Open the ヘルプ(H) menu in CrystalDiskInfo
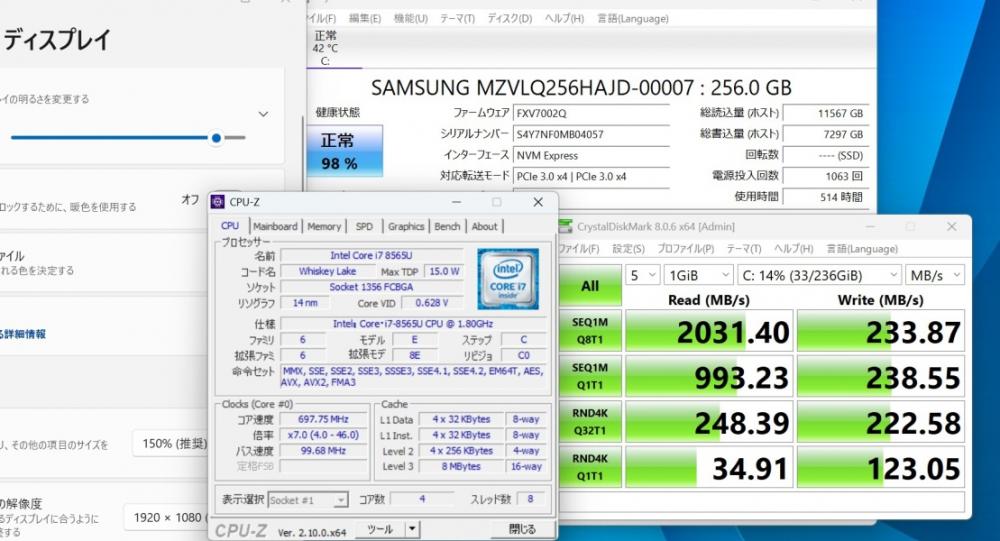1000x541 pixels. coord(564,19)
